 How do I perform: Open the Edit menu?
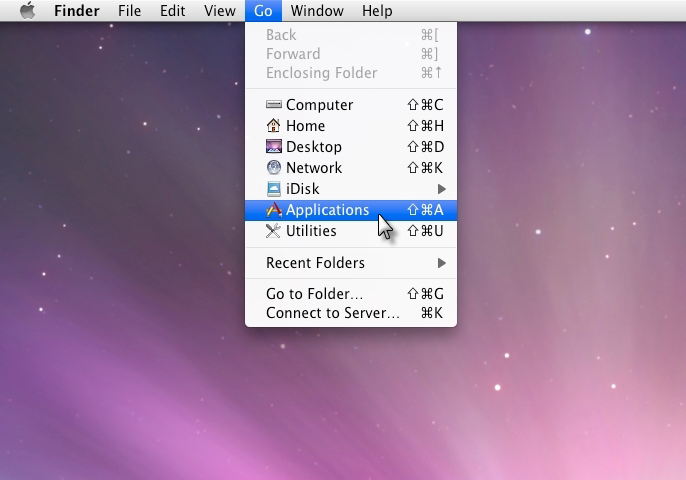(172, 11)
